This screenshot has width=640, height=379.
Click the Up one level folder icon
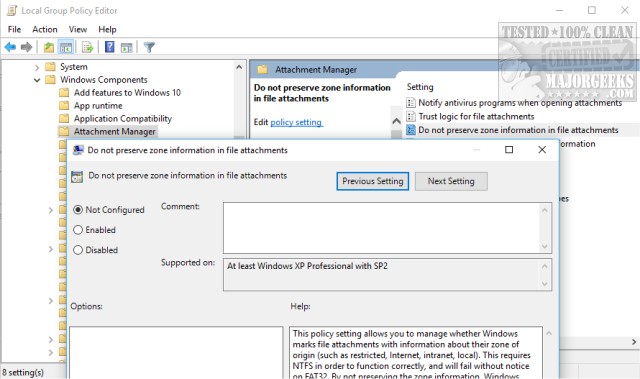click(49, 47)
